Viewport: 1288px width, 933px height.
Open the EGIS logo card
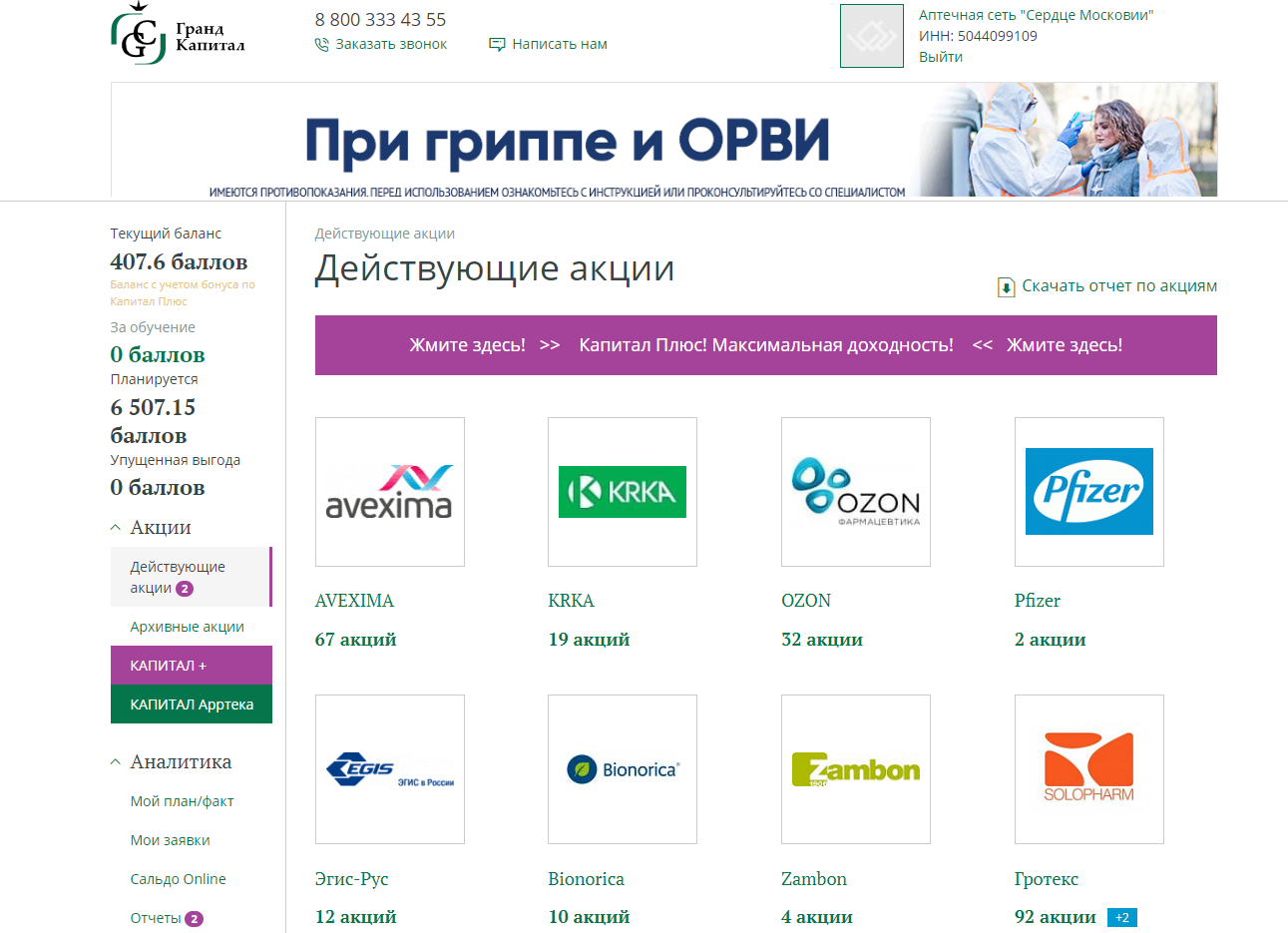pyautogui.click(x=390, y=769)
